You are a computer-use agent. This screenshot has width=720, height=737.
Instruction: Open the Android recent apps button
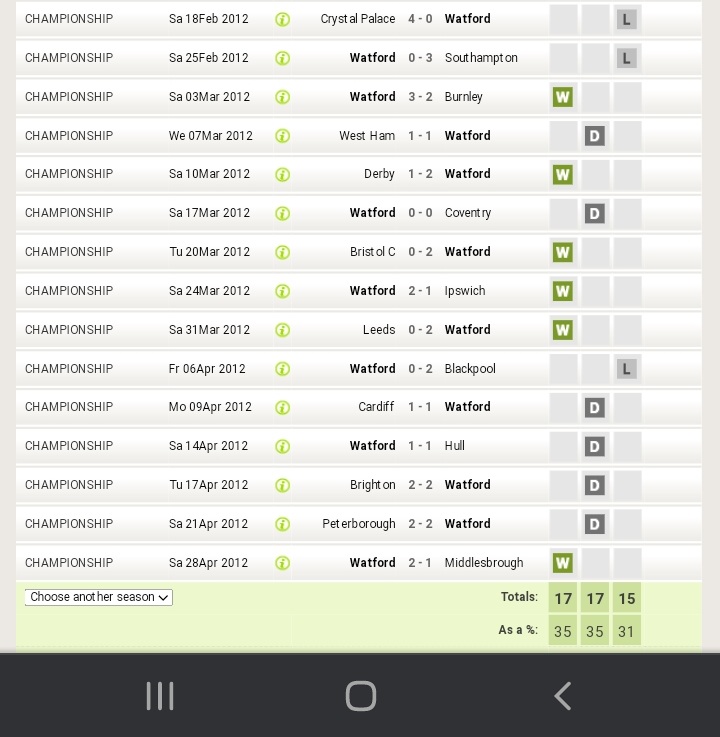[x=160, y=696]
